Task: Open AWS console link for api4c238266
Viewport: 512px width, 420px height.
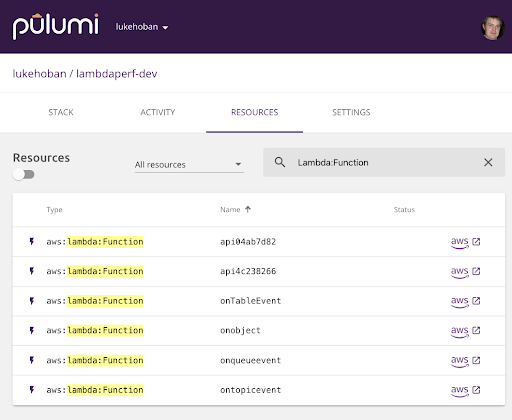Action: [466, 272]
